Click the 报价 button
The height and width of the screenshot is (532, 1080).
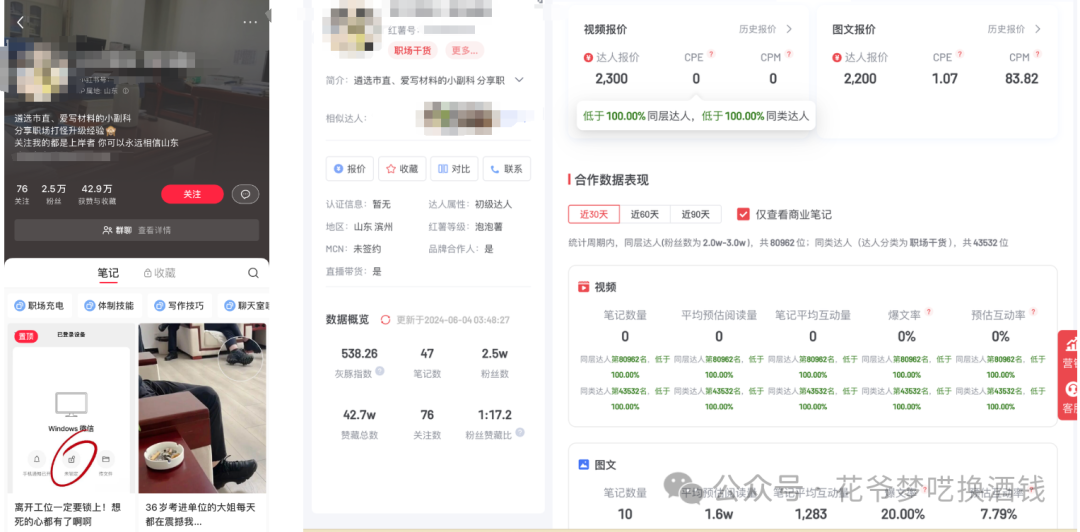click(350, 168)
